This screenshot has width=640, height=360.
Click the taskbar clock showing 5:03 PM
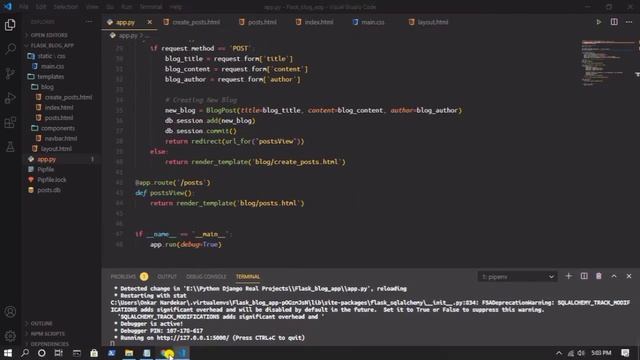(601, 353)
